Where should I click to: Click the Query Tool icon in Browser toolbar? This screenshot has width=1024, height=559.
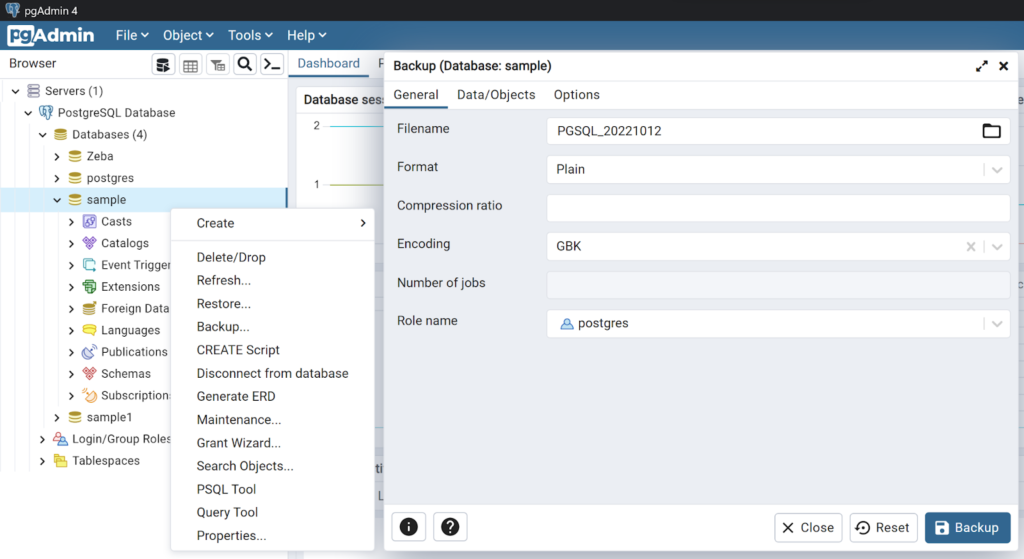coord(163,65)
